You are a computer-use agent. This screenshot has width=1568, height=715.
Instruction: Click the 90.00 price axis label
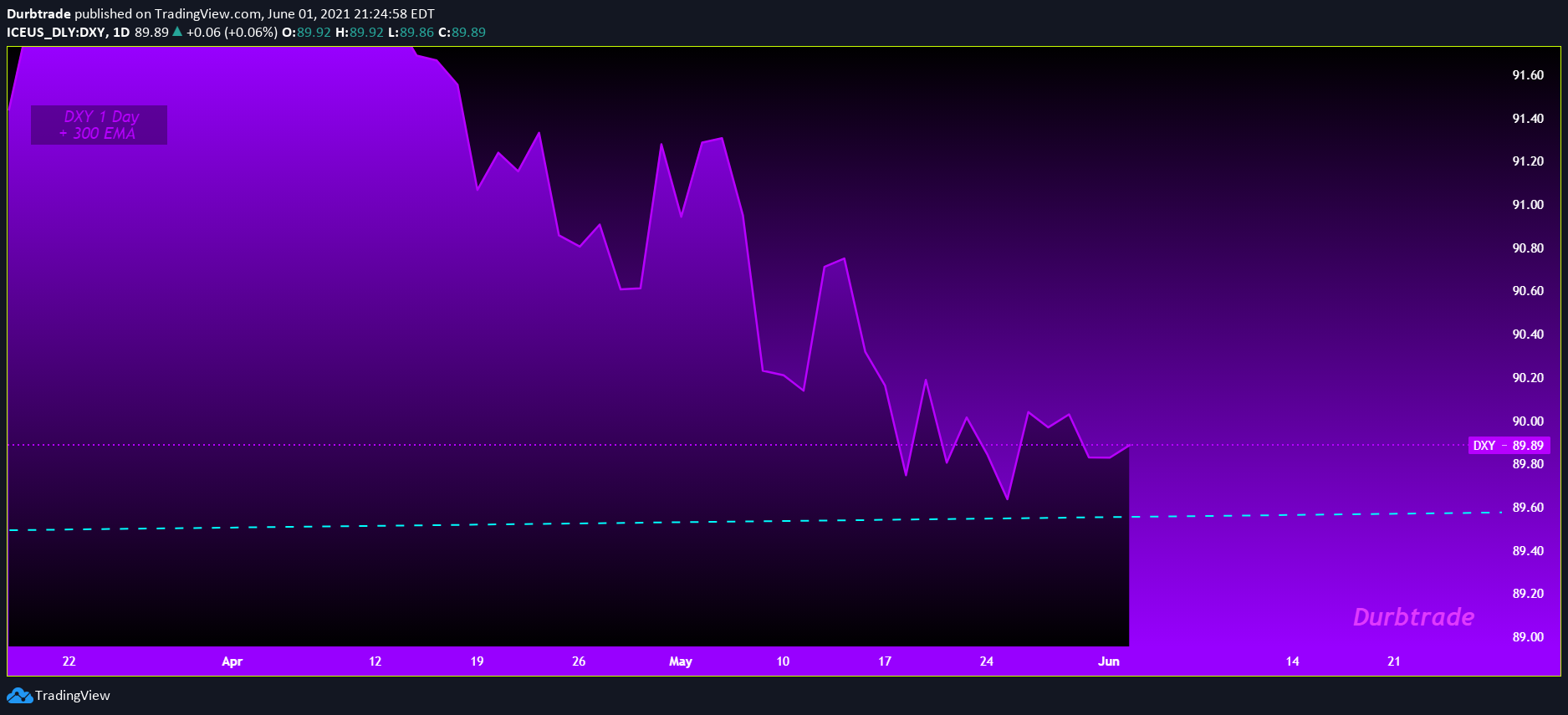tap(1528, 421)
